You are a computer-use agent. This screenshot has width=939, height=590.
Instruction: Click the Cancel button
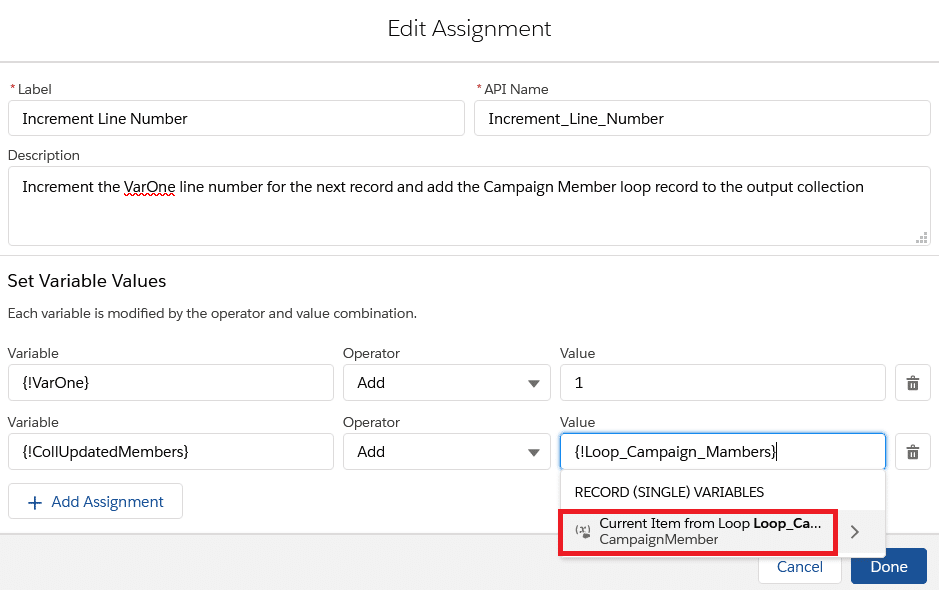pyautogui.click(x=799, y=566)
